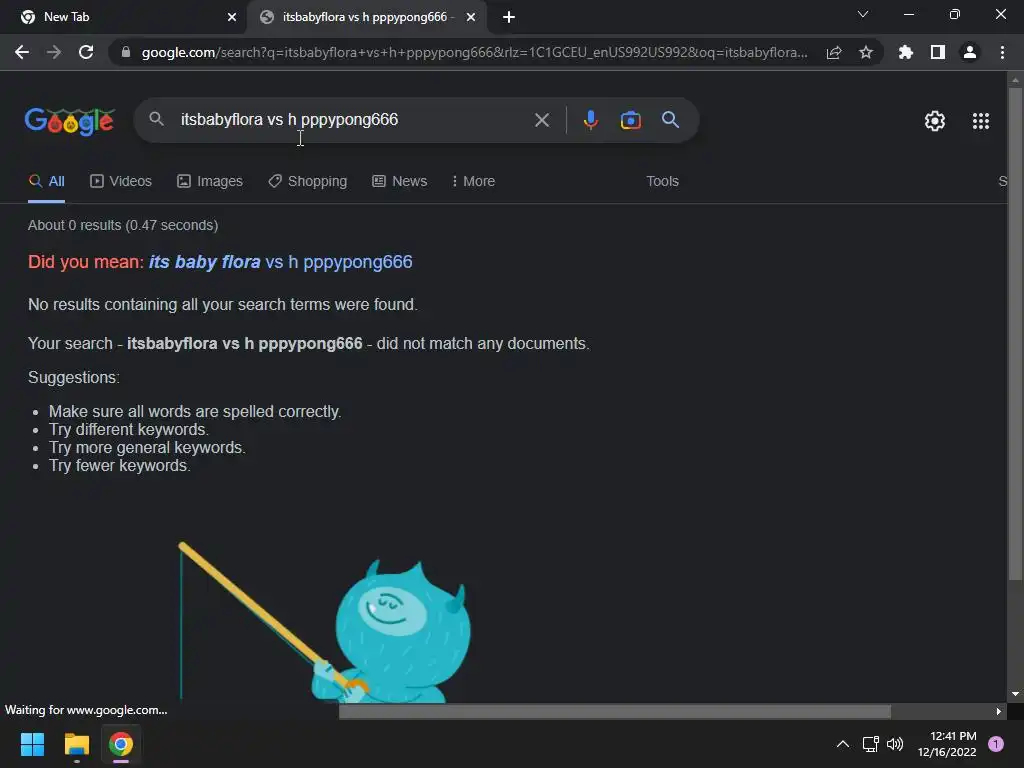
Task: Click the Google logo
Action: tap(70, 121)
